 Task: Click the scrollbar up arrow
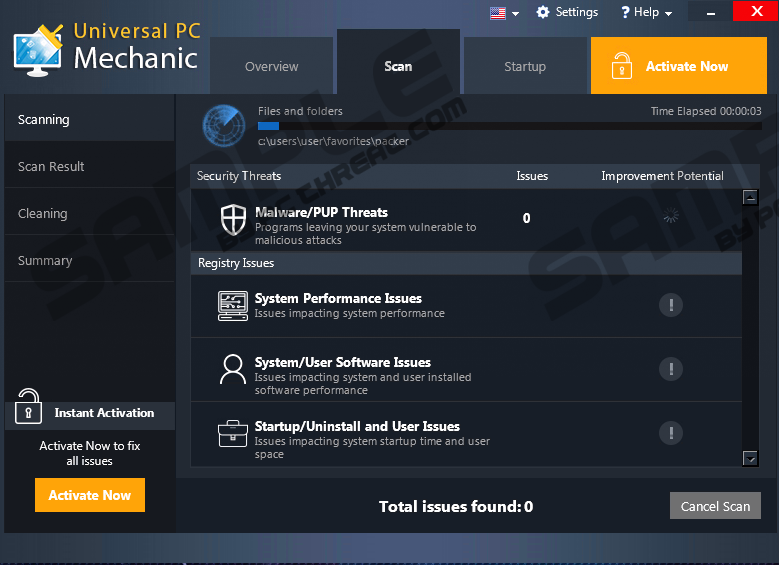click(x=750, y=197)
